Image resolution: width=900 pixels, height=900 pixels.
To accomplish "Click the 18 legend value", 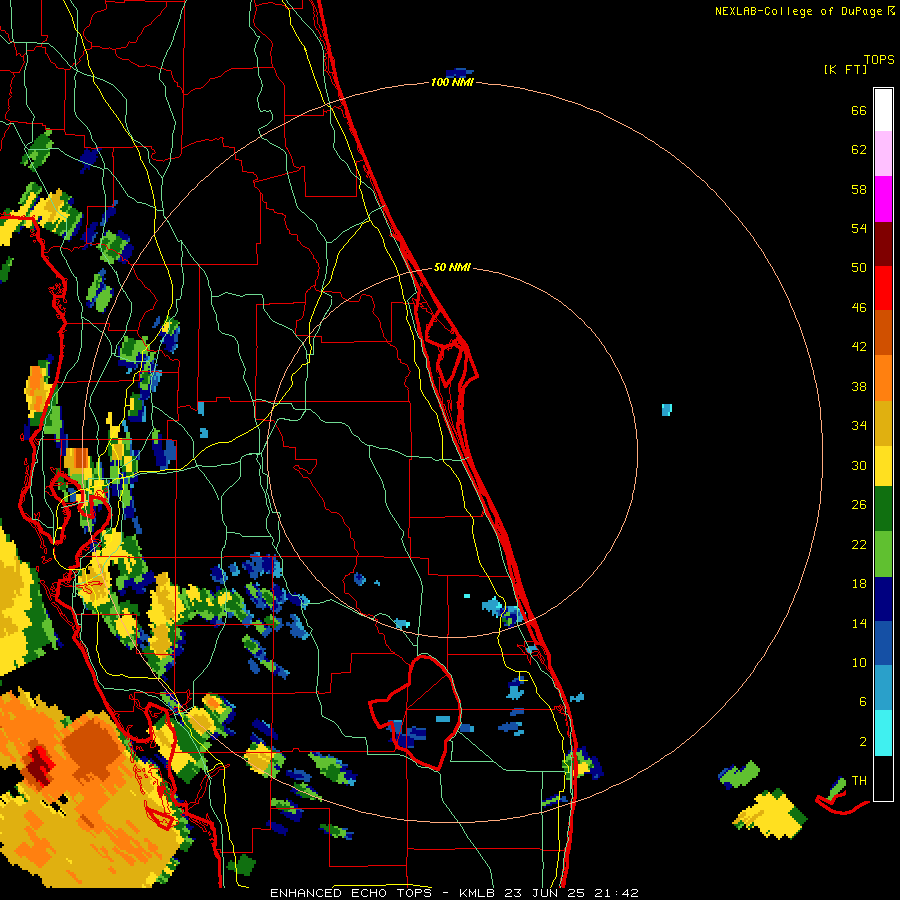I will coord(859,584).
